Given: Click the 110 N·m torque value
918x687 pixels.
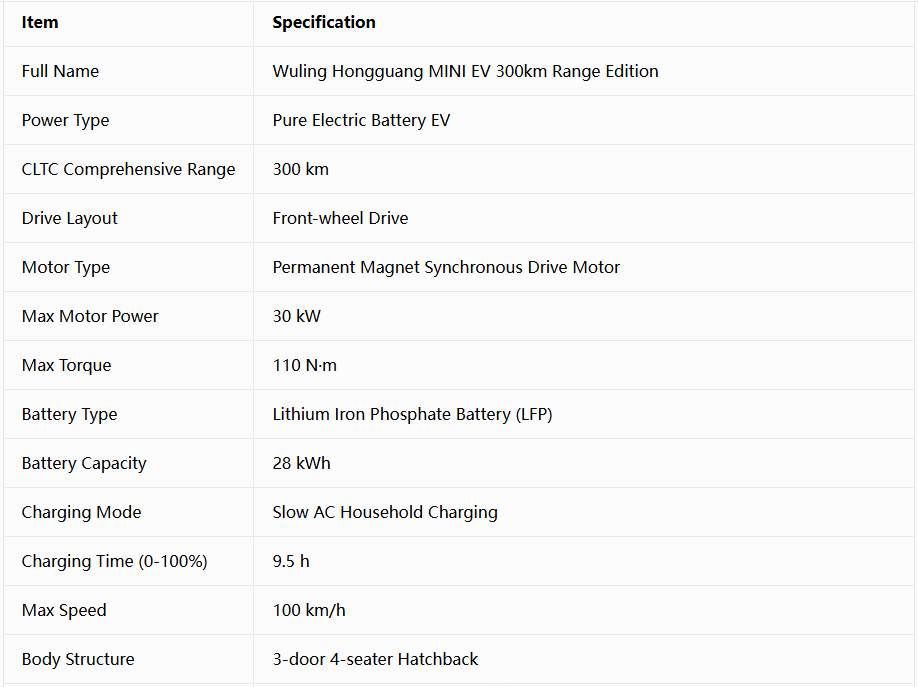Looking at the screenshot, I should [x=304, y=365].
